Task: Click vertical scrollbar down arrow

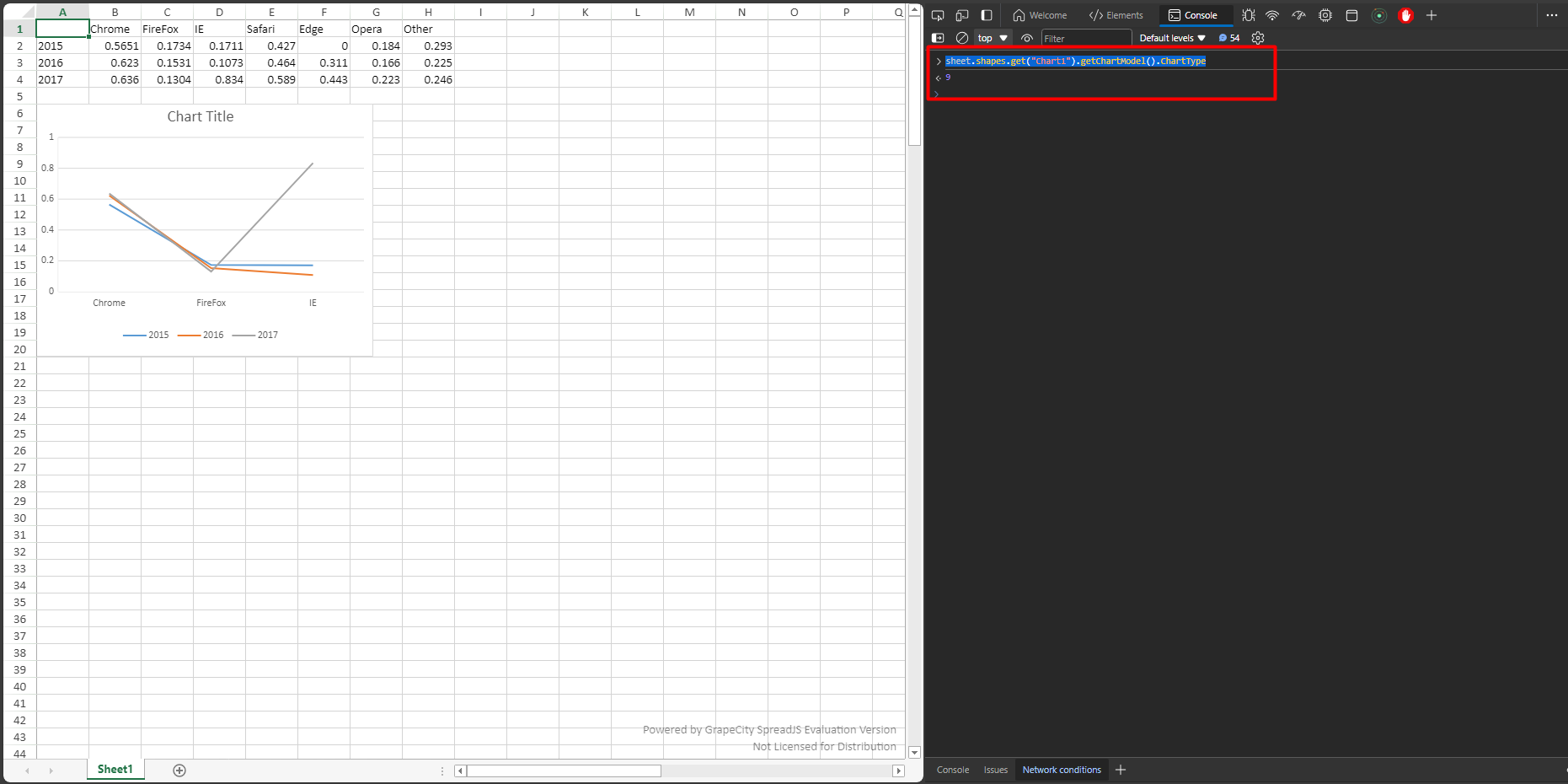Action: tap(914, 752)
